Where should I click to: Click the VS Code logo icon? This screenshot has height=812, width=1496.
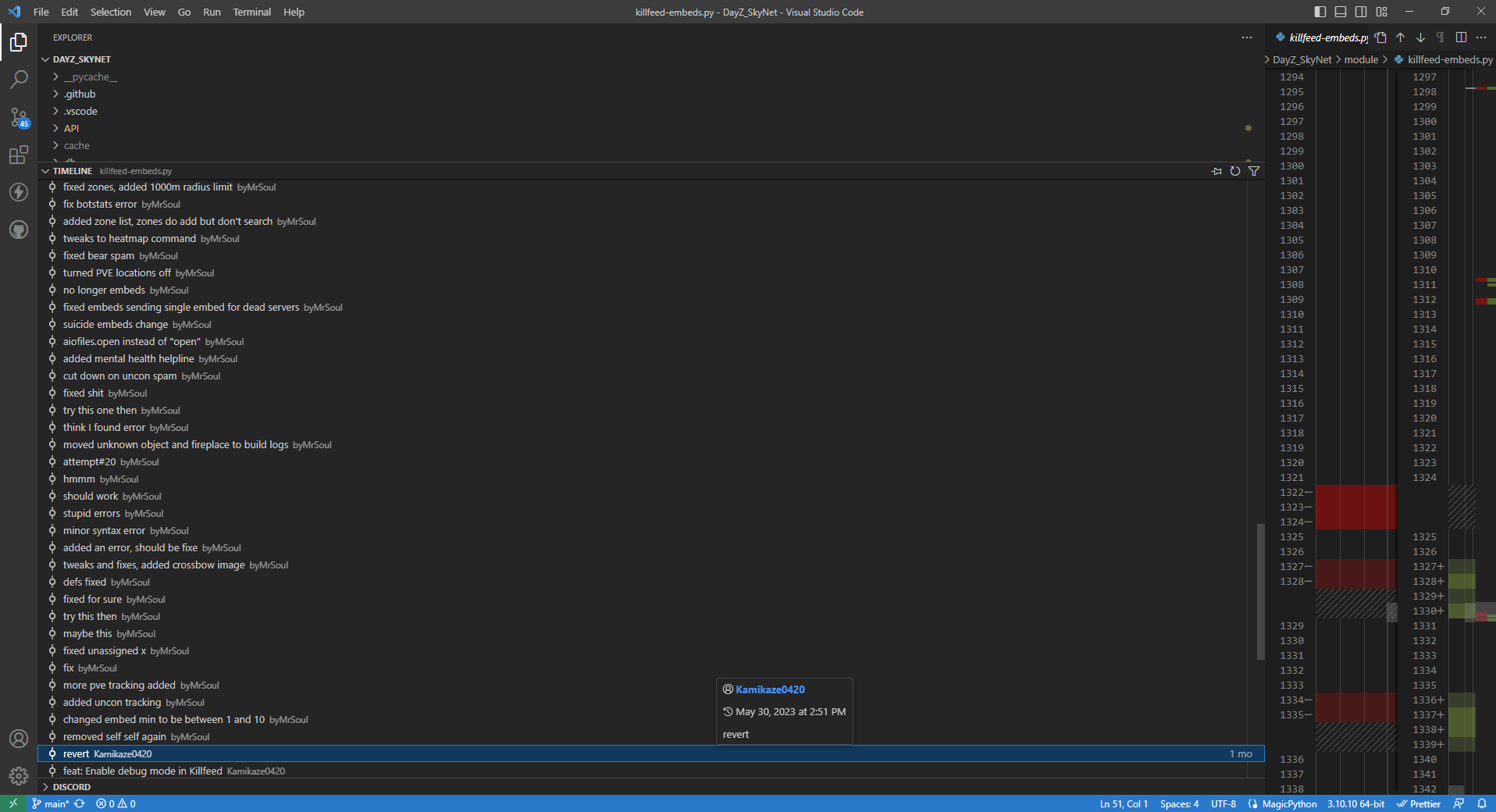[14, 12]
